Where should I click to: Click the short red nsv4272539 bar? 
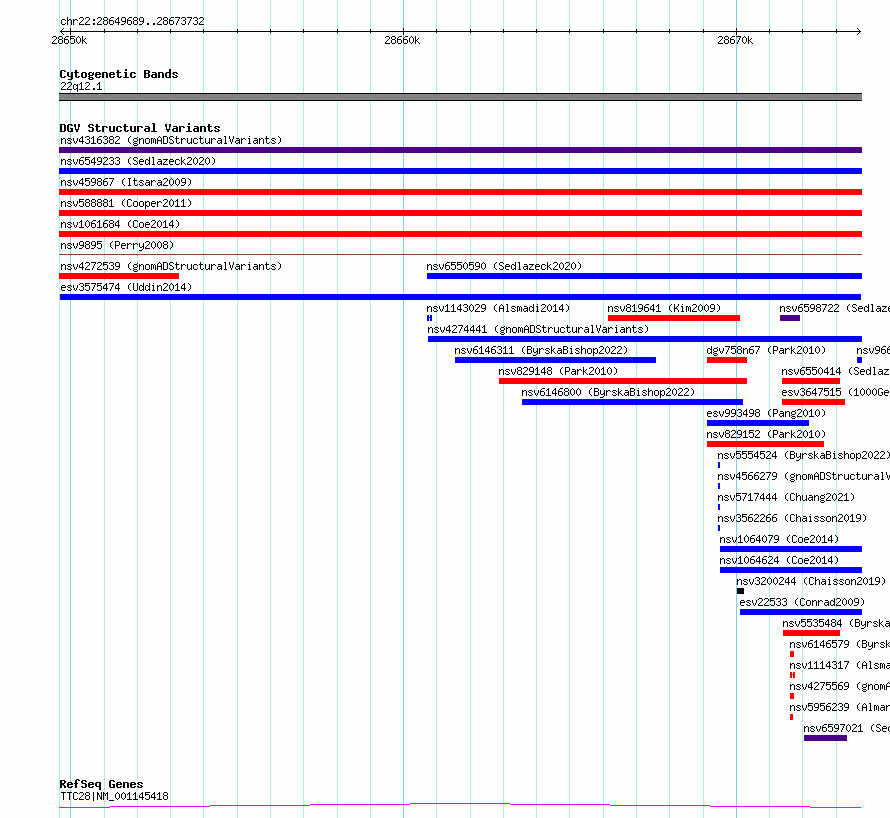point(119,276)
